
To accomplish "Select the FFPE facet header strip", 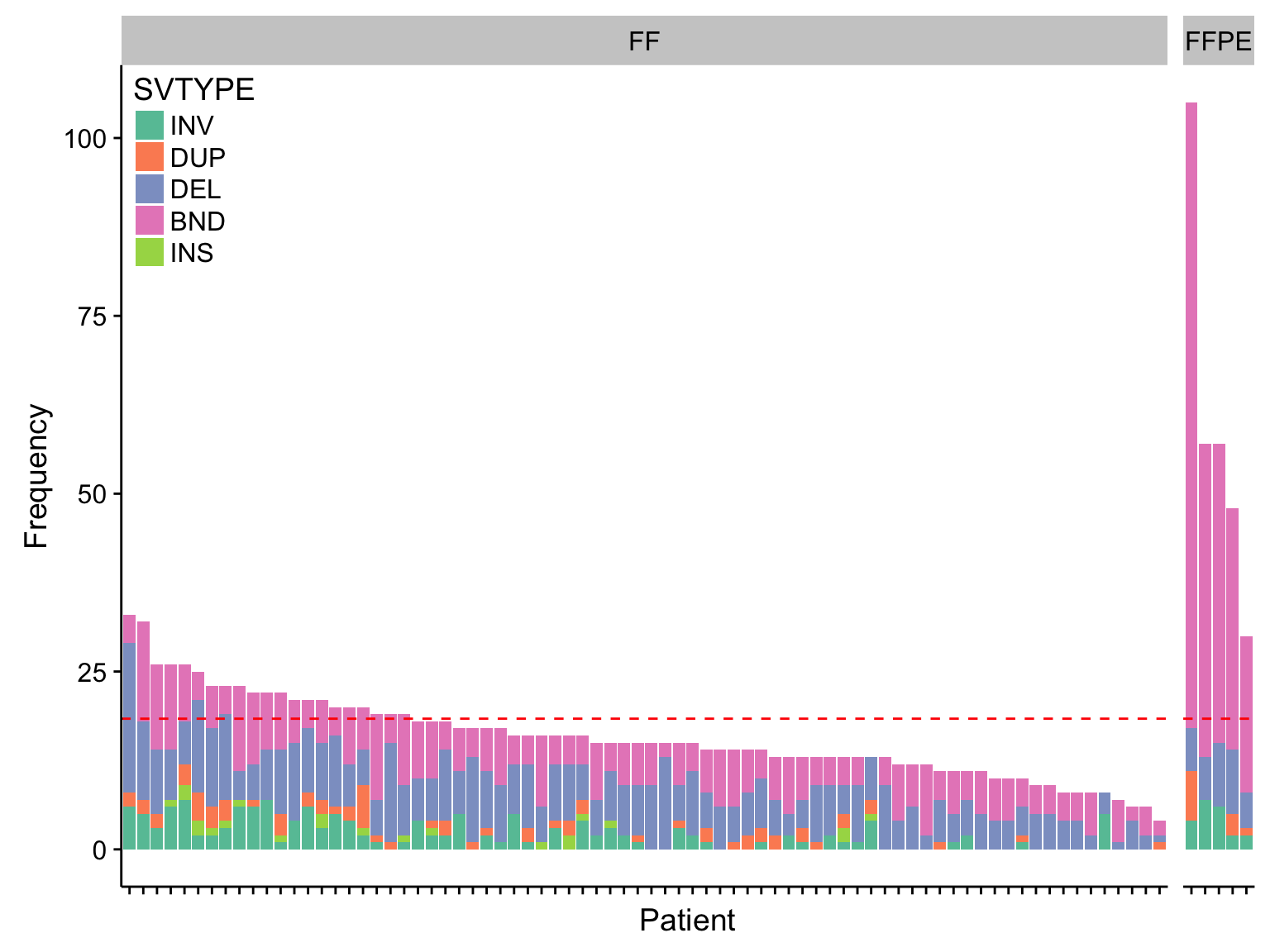I will click(x=1218, y=40).
